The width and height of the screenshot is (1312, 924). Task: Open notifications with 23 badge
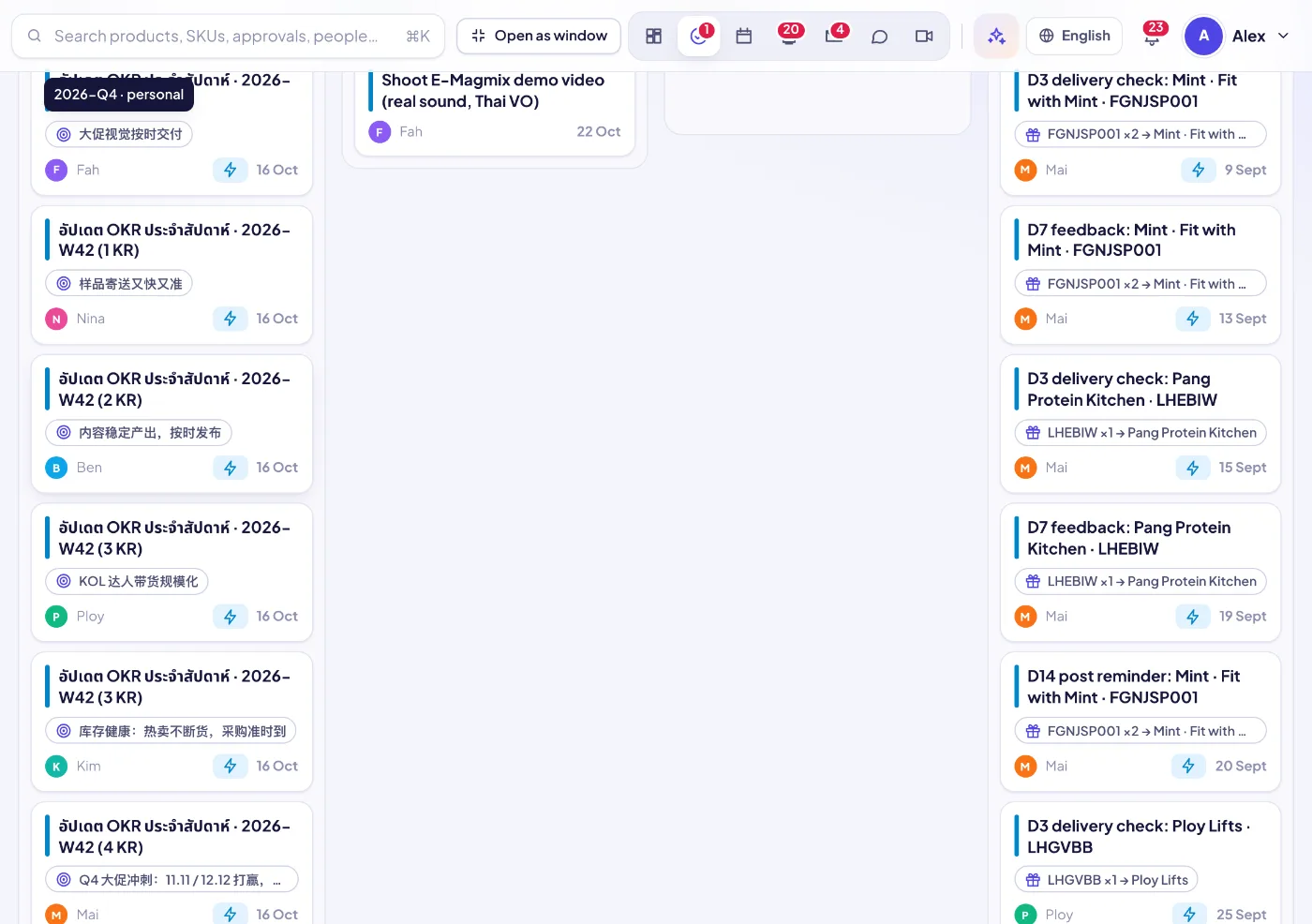(x=1152, y=36)
